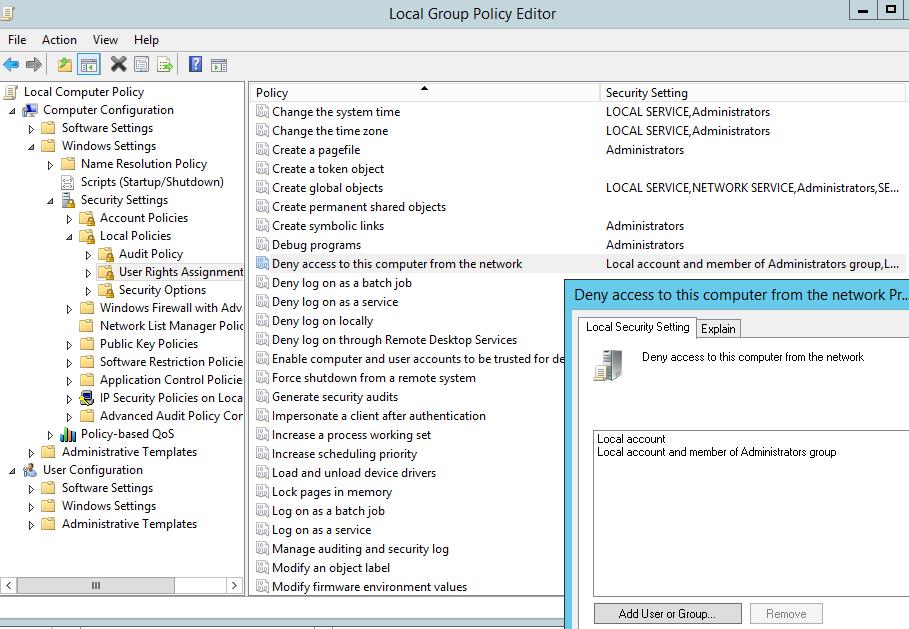This screenshot has width=909, height=629.
Task: Select Administrative Templates under User Configuration
Action: click(129, 524)
